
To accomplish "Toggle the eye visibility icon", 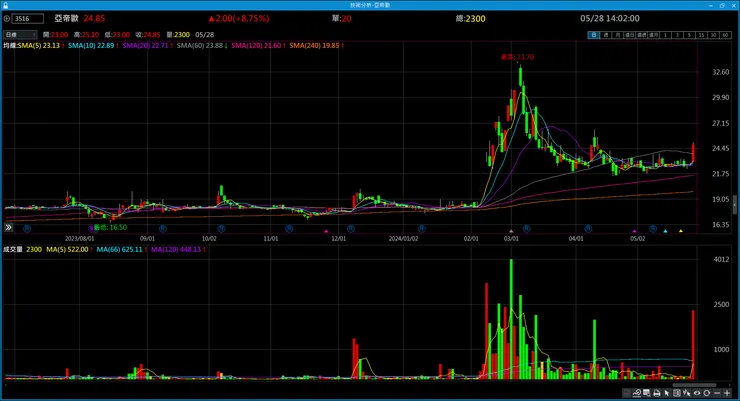I will (x=697, y=393).
